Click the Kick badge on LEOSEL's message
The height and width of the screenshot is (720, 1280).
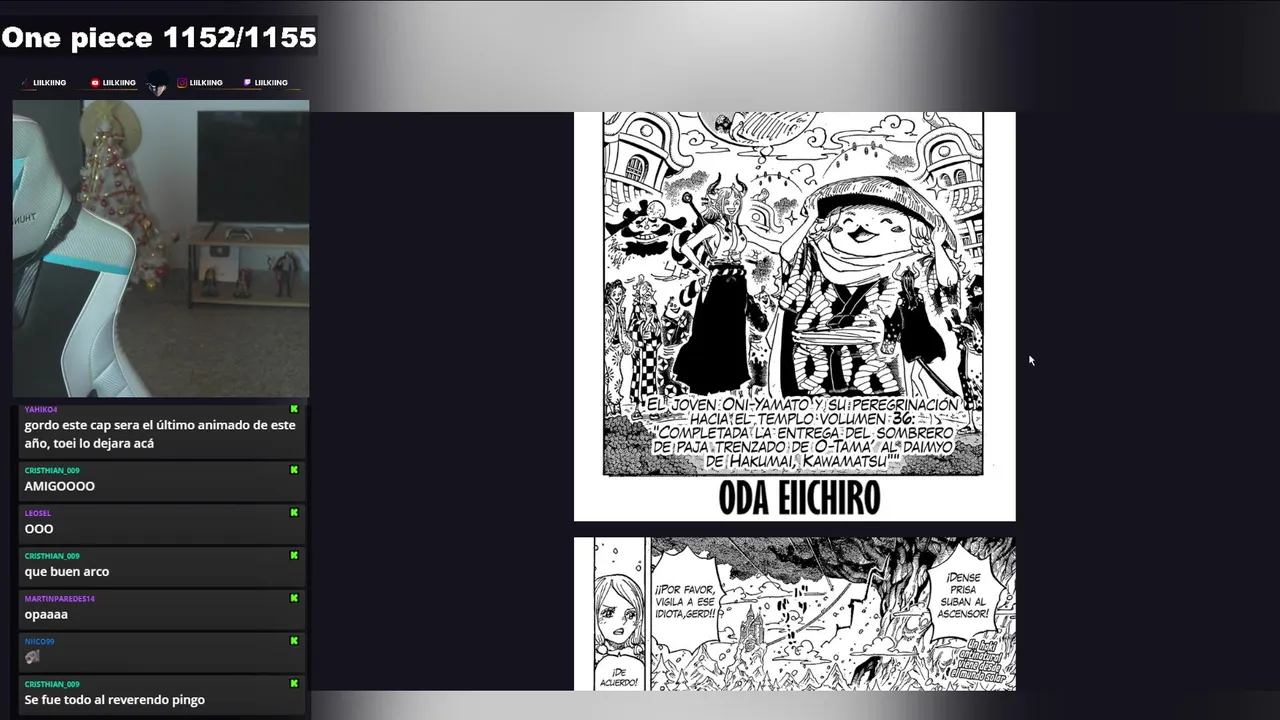pos(294,513)
